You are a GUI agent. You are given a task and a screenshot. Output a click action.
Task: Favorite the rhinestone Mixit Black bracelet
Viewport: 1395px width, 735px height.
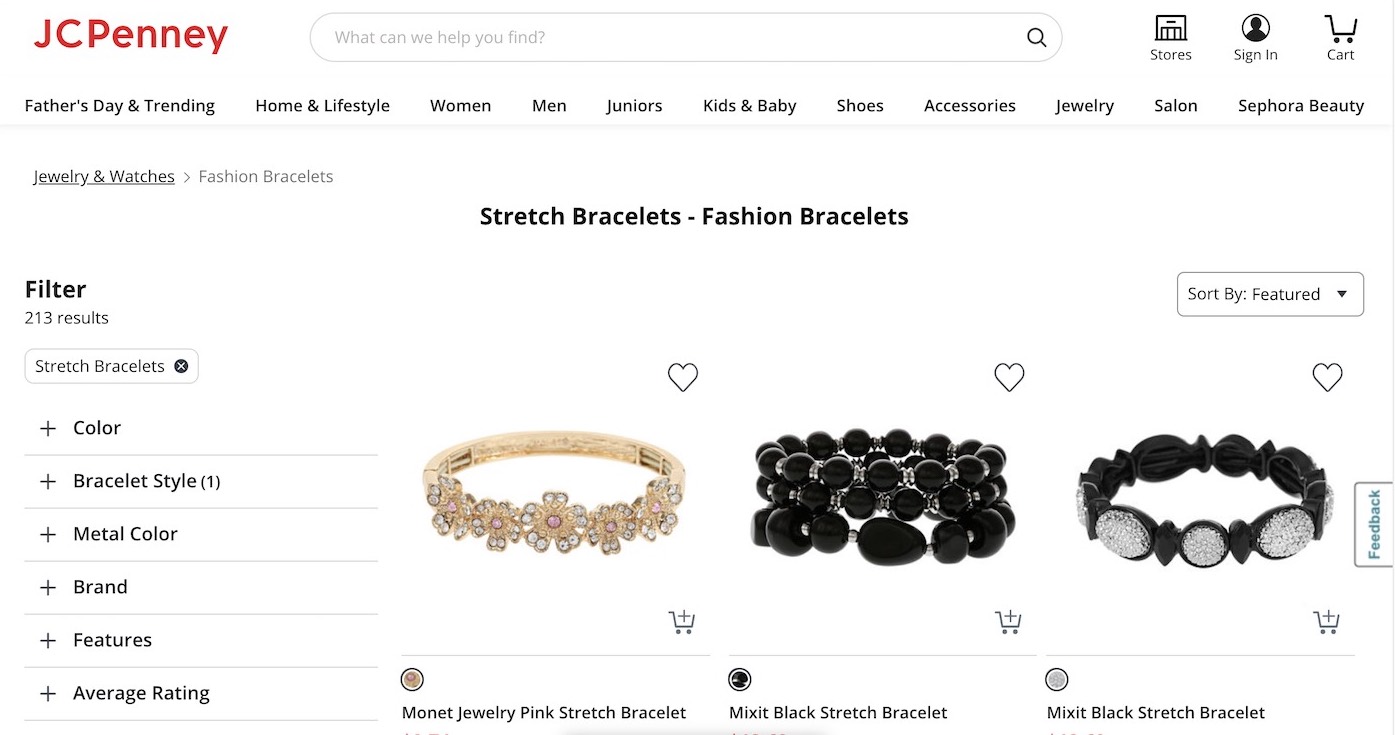click(x=1327, y=377)
